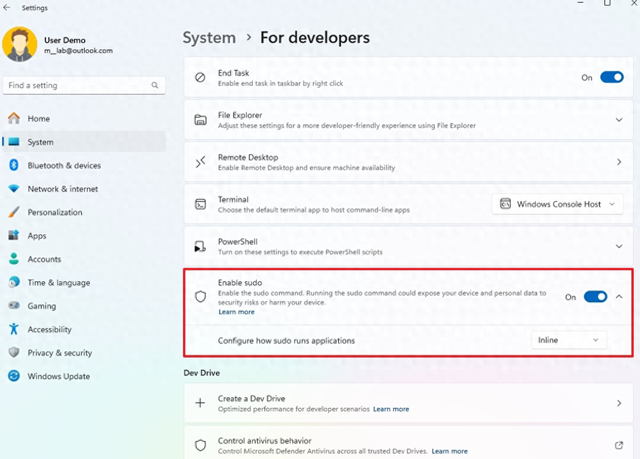Screen dimensions: 640x459
Task: Click the Control antivirus behavior shield icon
Action: pyautogui.click(x=200, y=445)
